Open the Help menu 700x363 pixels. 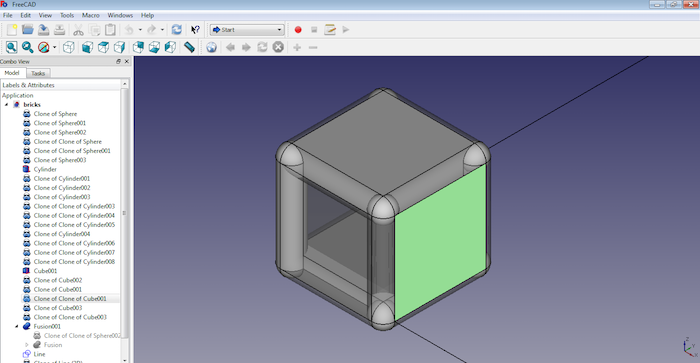pyautogui.click(x=147, y=15)
